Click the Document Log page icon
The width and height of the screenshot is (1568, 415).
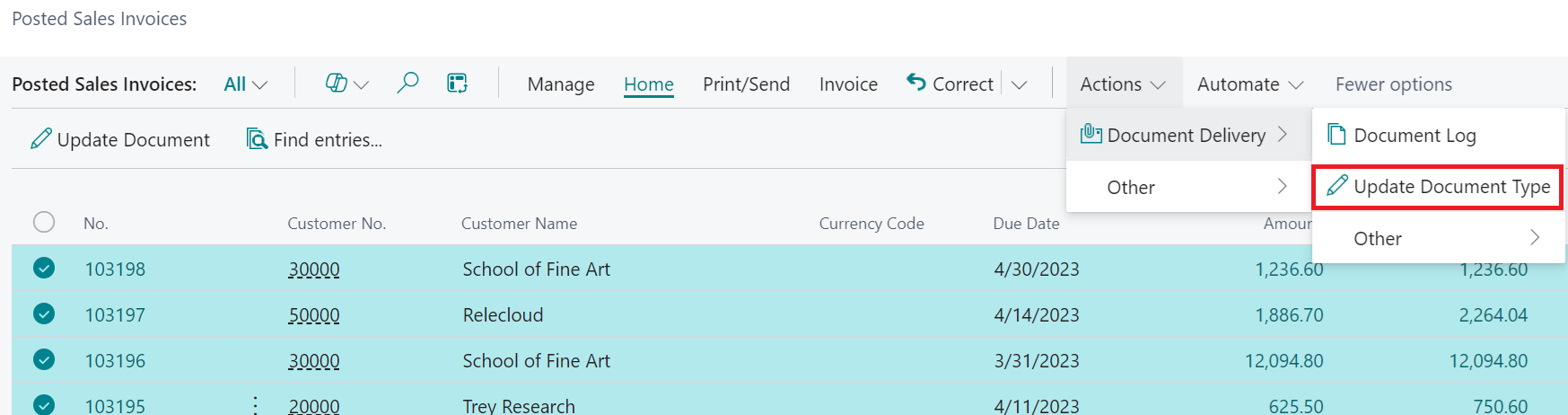coord(1336,135)
